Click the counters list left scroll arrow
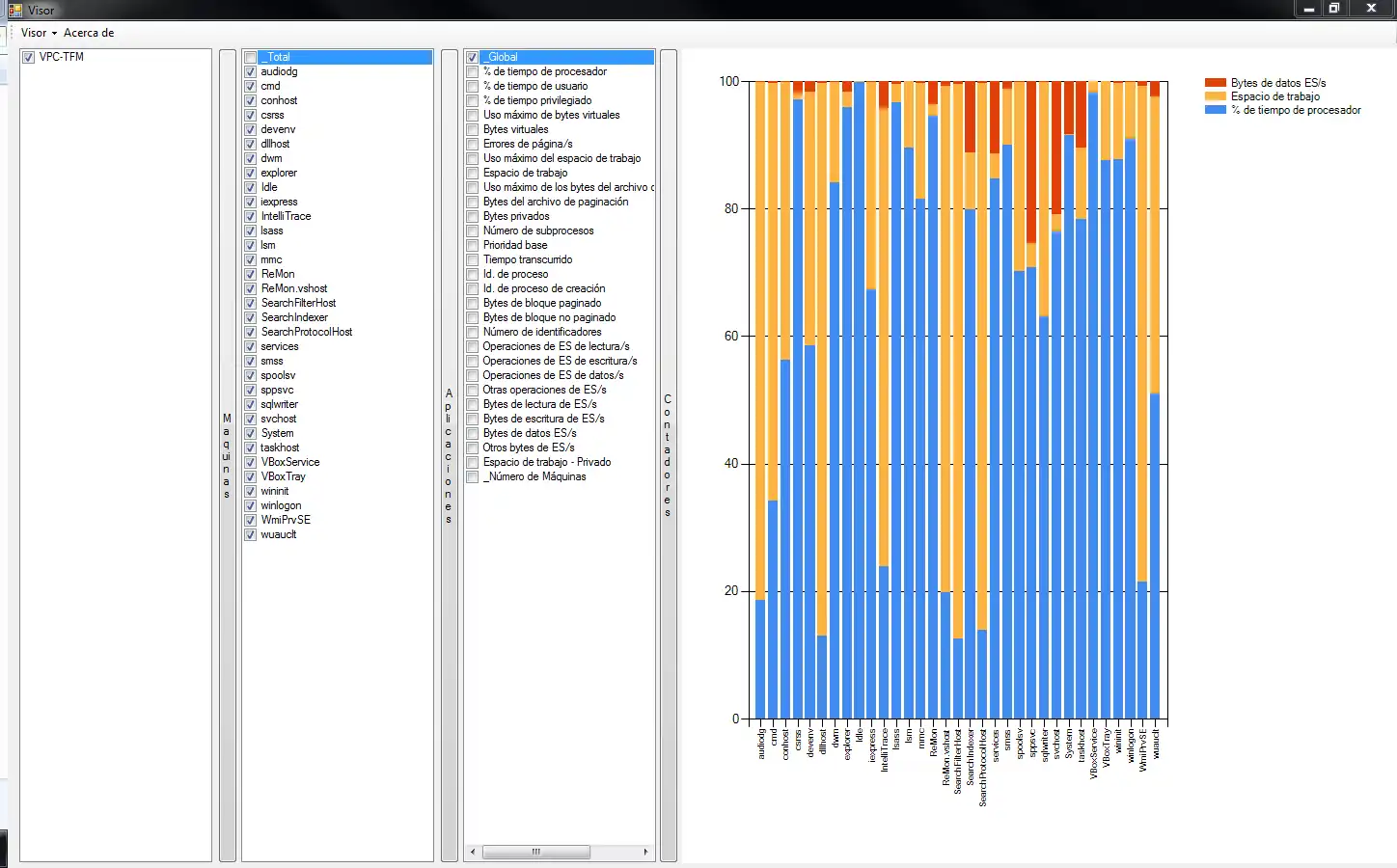Screen dimensions: 1397x868 click(472, 853)
